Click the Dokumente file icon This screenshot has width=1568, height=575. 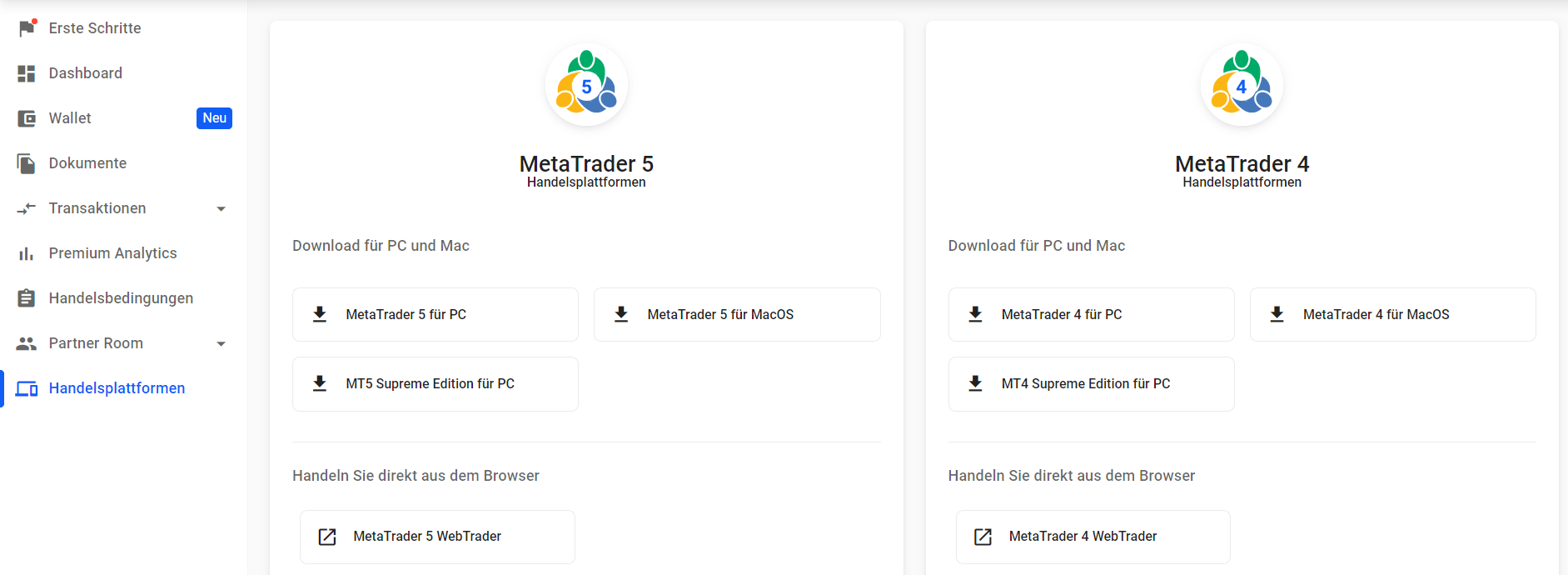click(27, 163)
